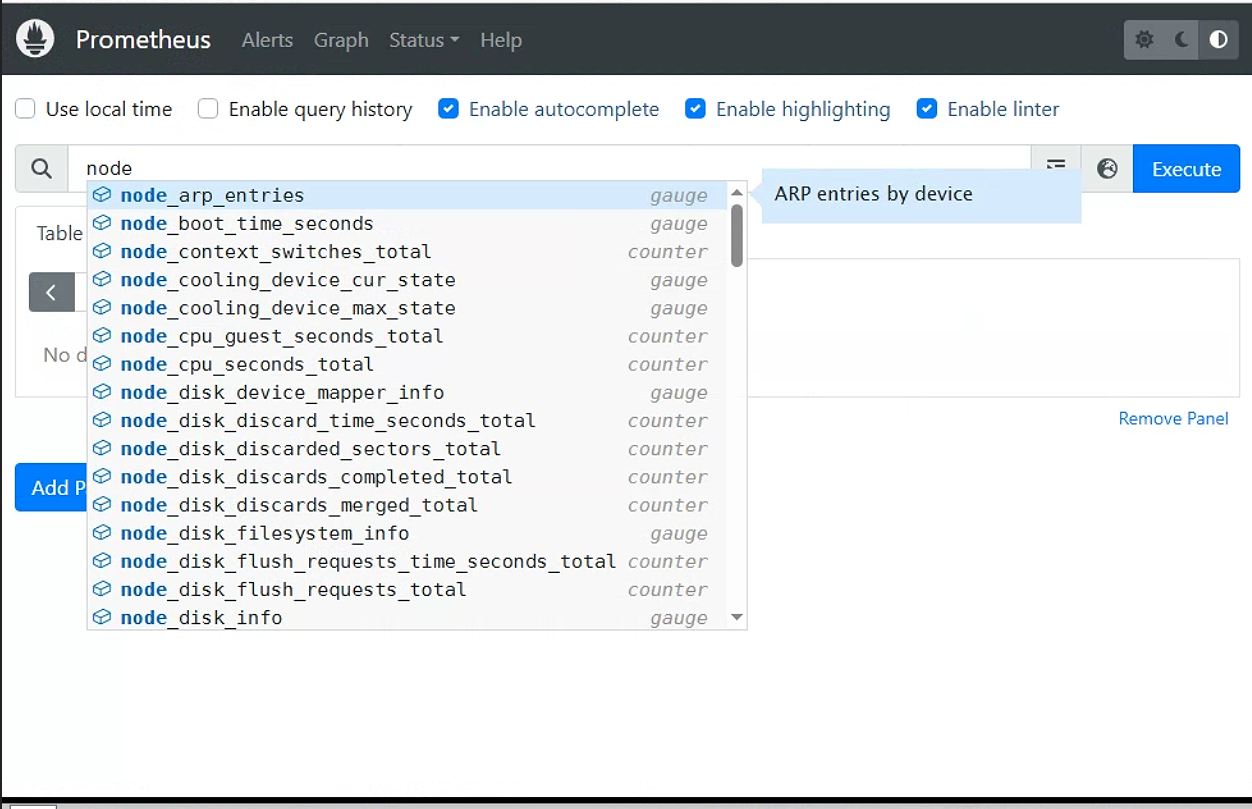The image size is (1252, 809).
Task: Click the Execute button
Action: coord(1186,169)
